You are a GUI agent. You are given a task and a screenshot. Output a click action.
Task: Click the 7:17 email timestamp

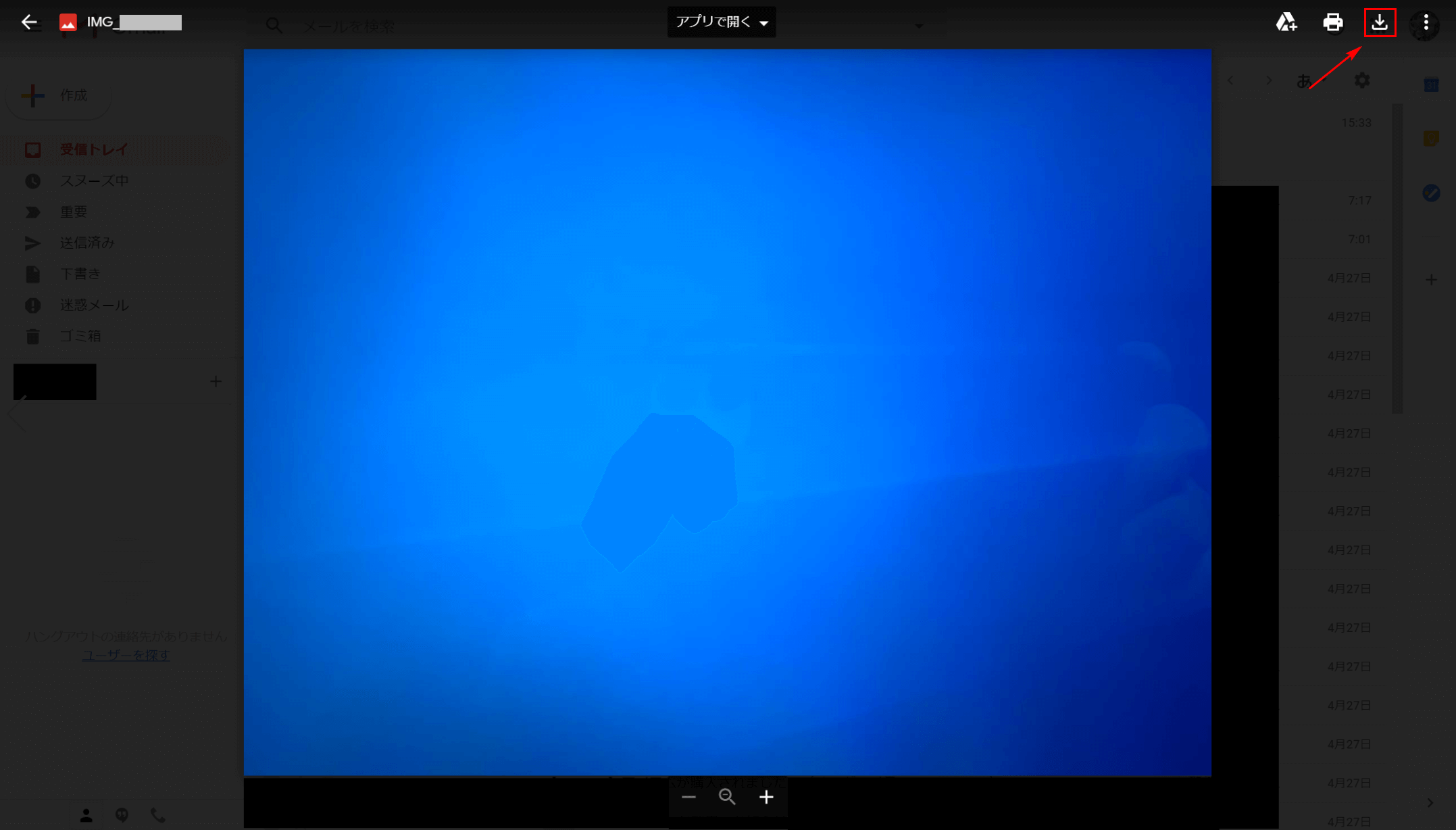[x=1359, y=201]
